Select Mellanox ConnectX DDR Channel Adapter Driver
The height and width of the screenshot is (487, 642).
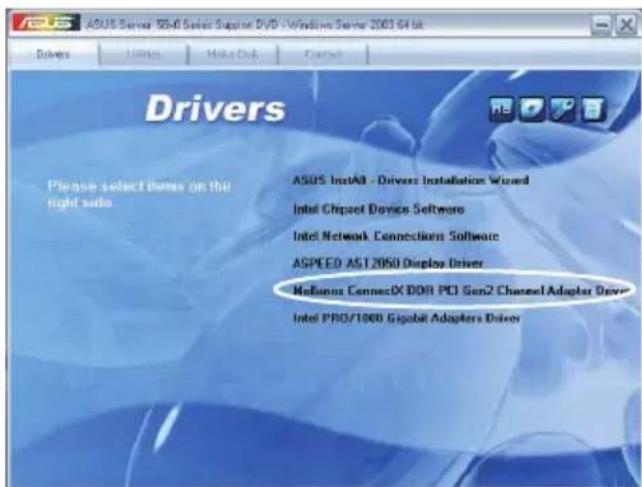(x=461, y=290)
